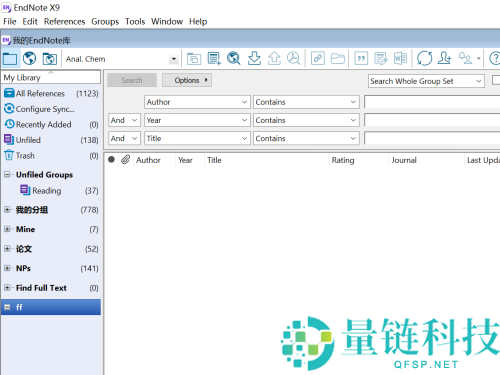
Task: Click the Format Bibliography icon
Action: tap(381, 59)
